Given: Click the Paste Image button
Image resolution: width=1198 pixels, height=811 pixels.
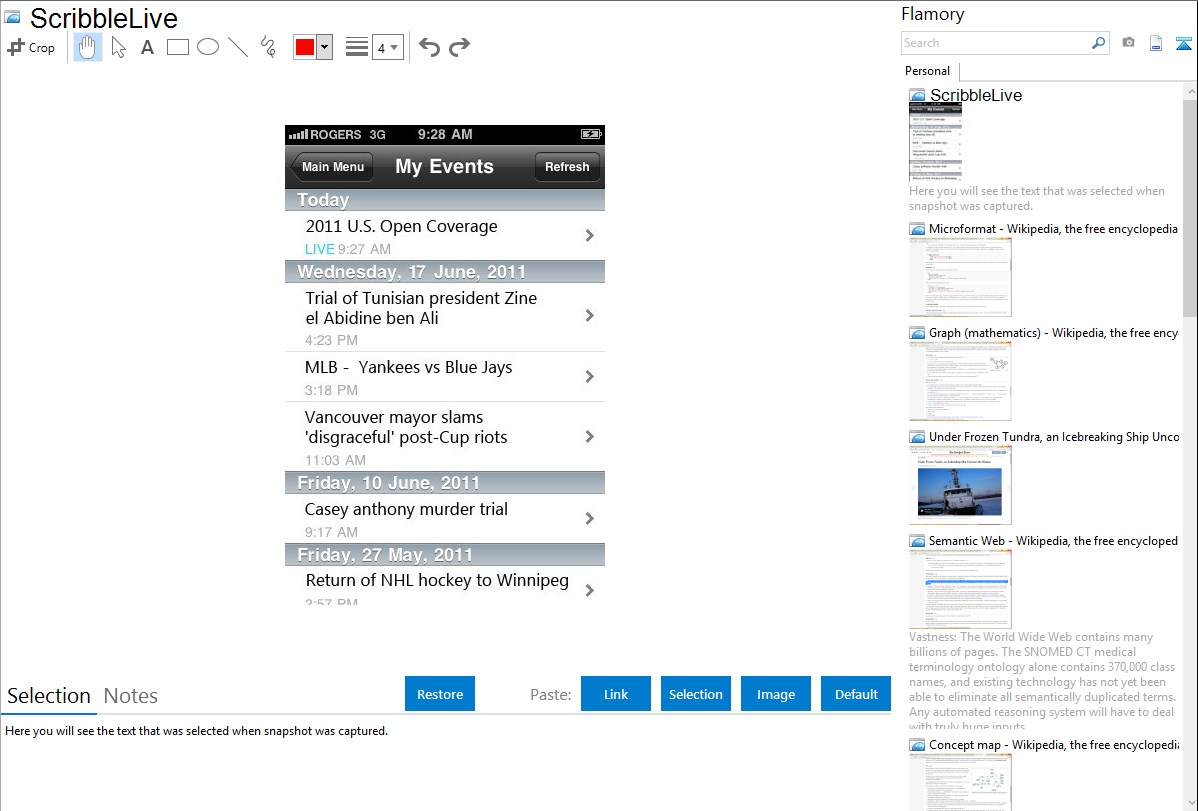Looking at the screenshot, I should [775, 694].
